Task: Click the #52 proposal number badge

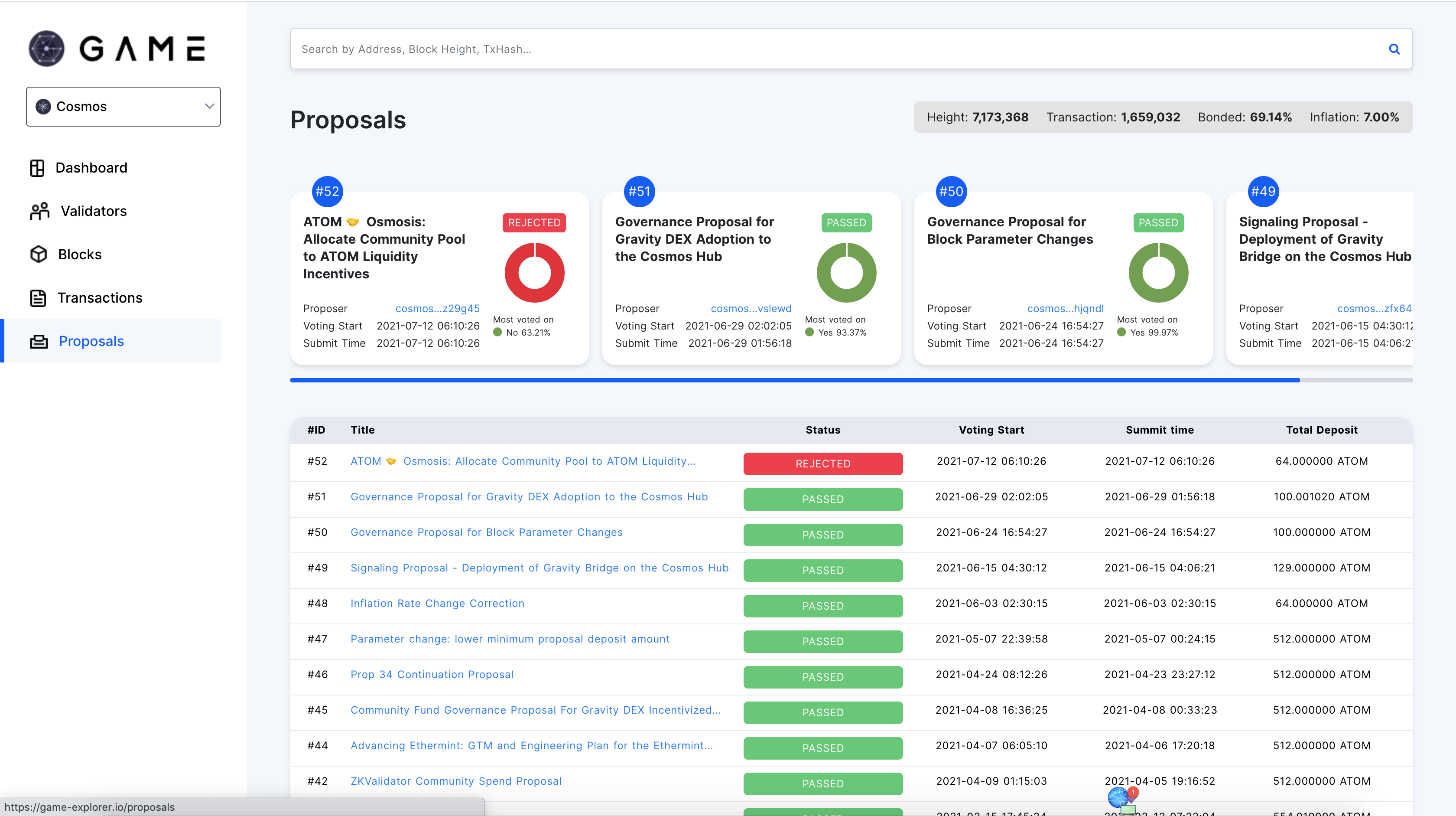Action: coord(327,192)
